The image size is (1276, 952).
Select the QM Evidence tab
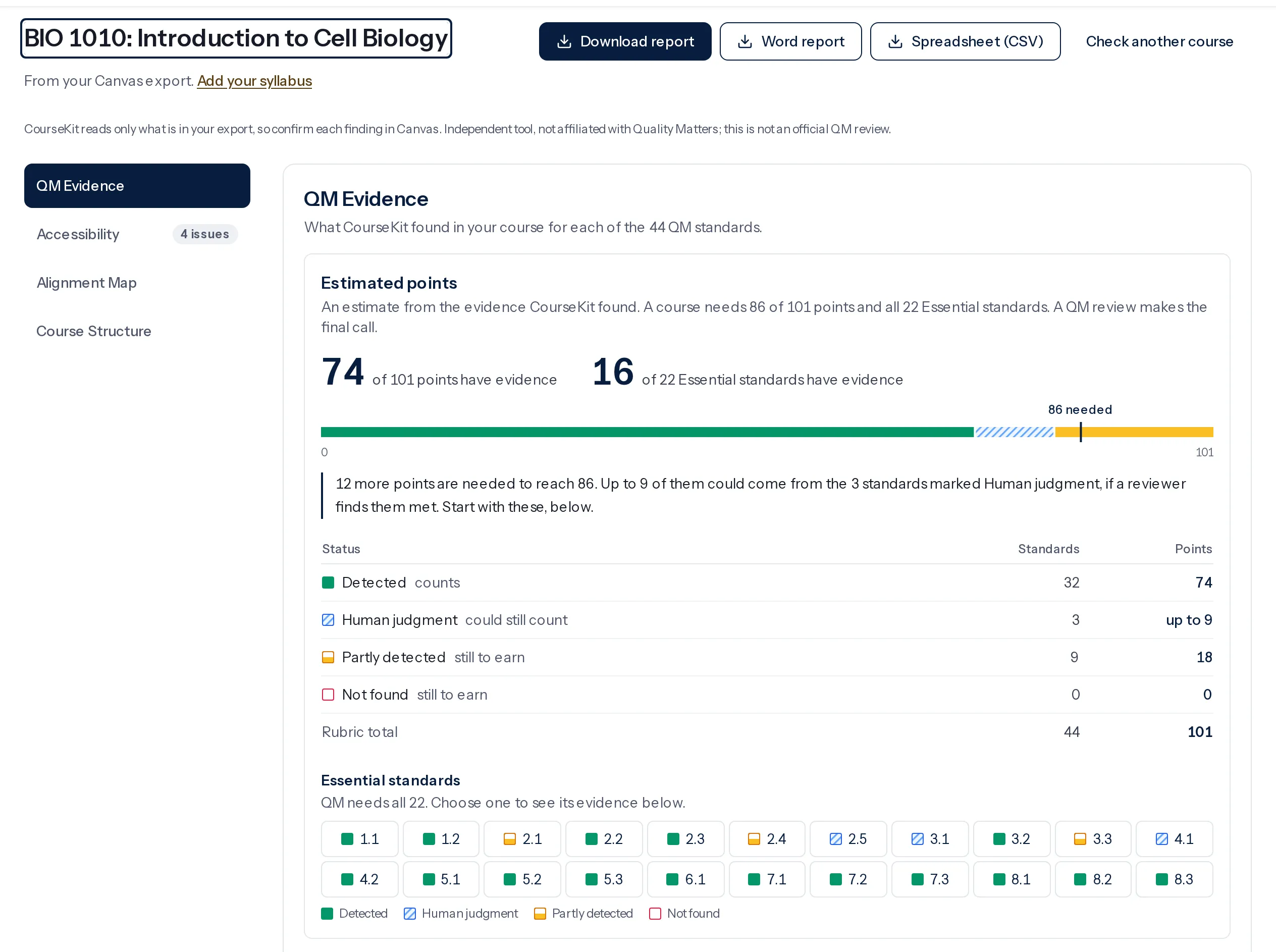point(137,186)
